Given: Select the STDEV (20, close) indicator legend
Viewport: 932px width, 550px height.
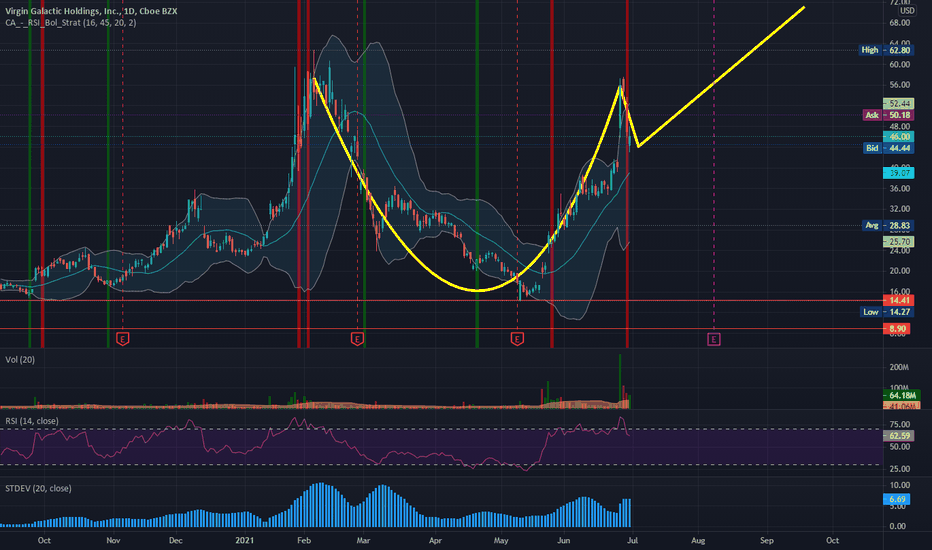Looking at the screenshot, I should click(x=38, y=488).
